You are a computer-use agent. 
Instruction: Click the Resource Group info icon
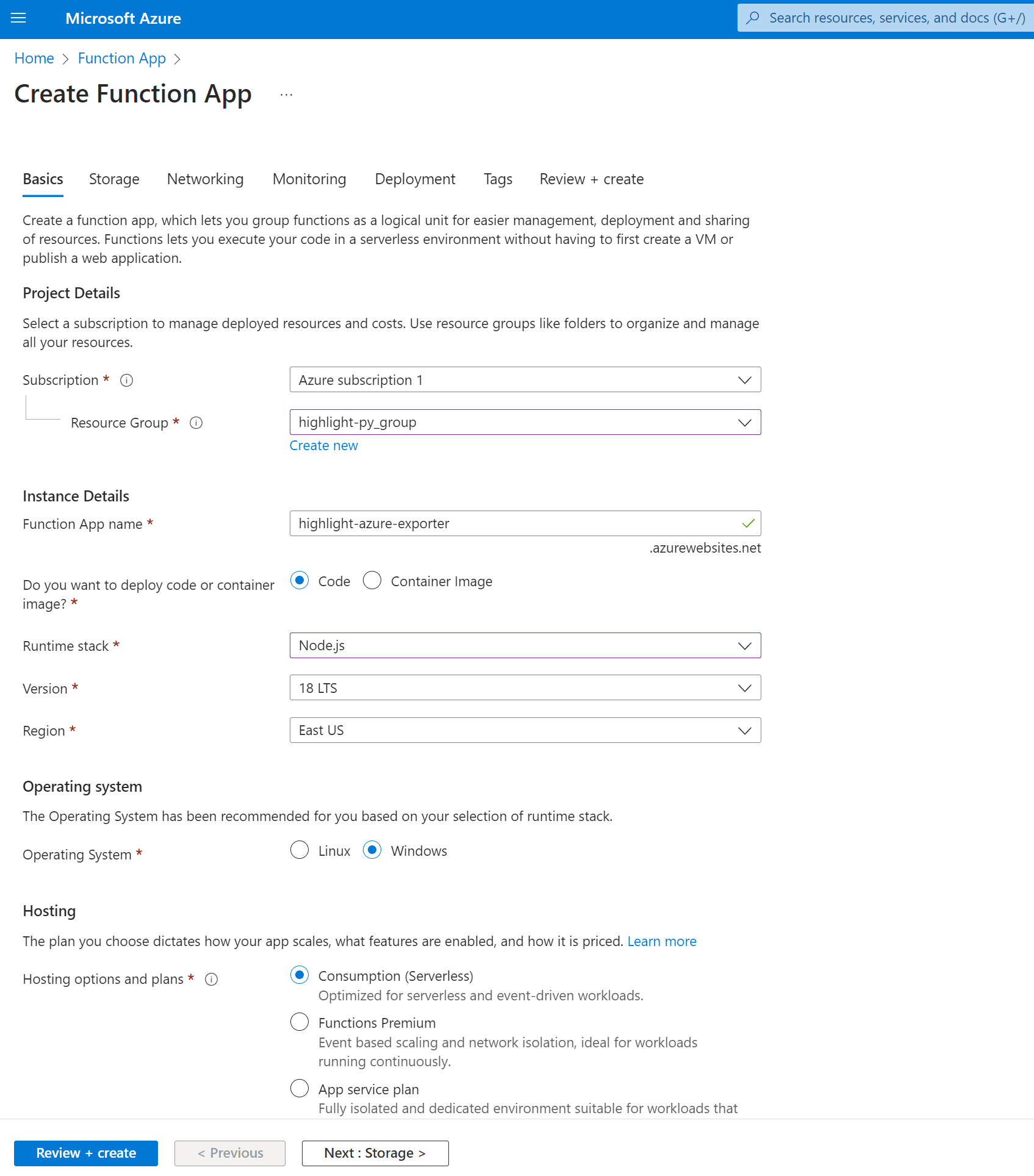click(x=196, y=423)
